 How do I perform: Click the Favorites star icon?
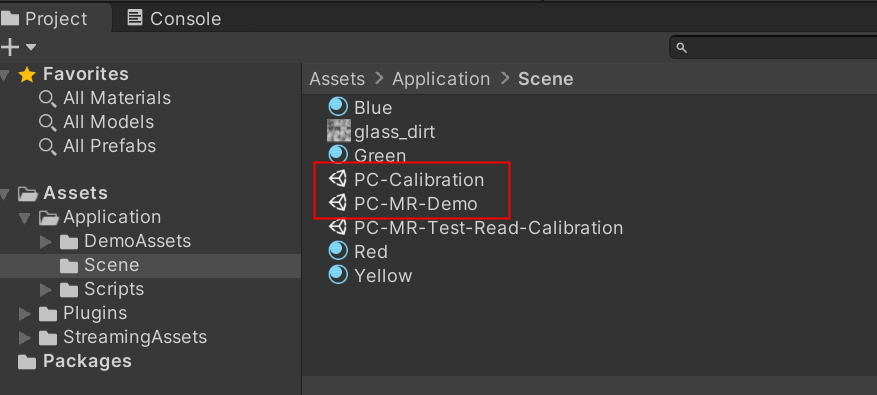click(27, 74)
